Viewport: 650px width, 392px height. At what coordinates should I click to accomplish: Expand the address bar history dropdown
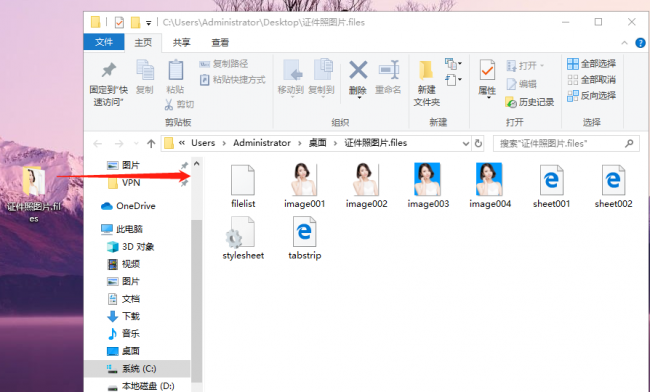[466, 144]
